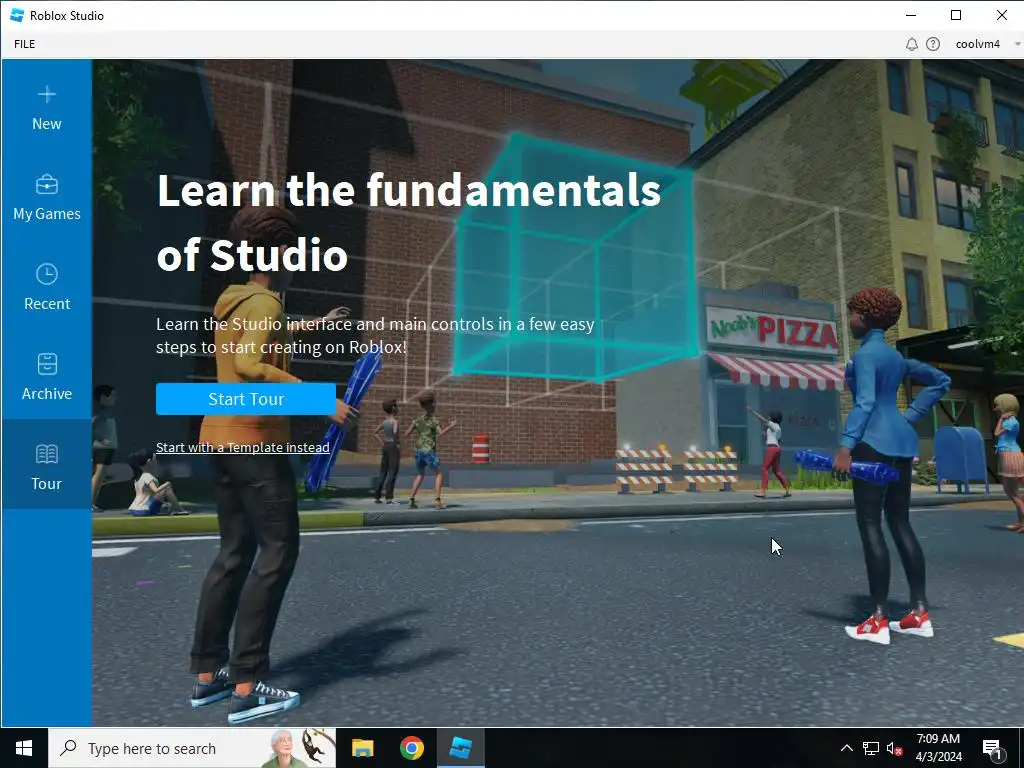The image size is (1024, 768).
Task: Open the network status tray icon
Action: [871, 748]
